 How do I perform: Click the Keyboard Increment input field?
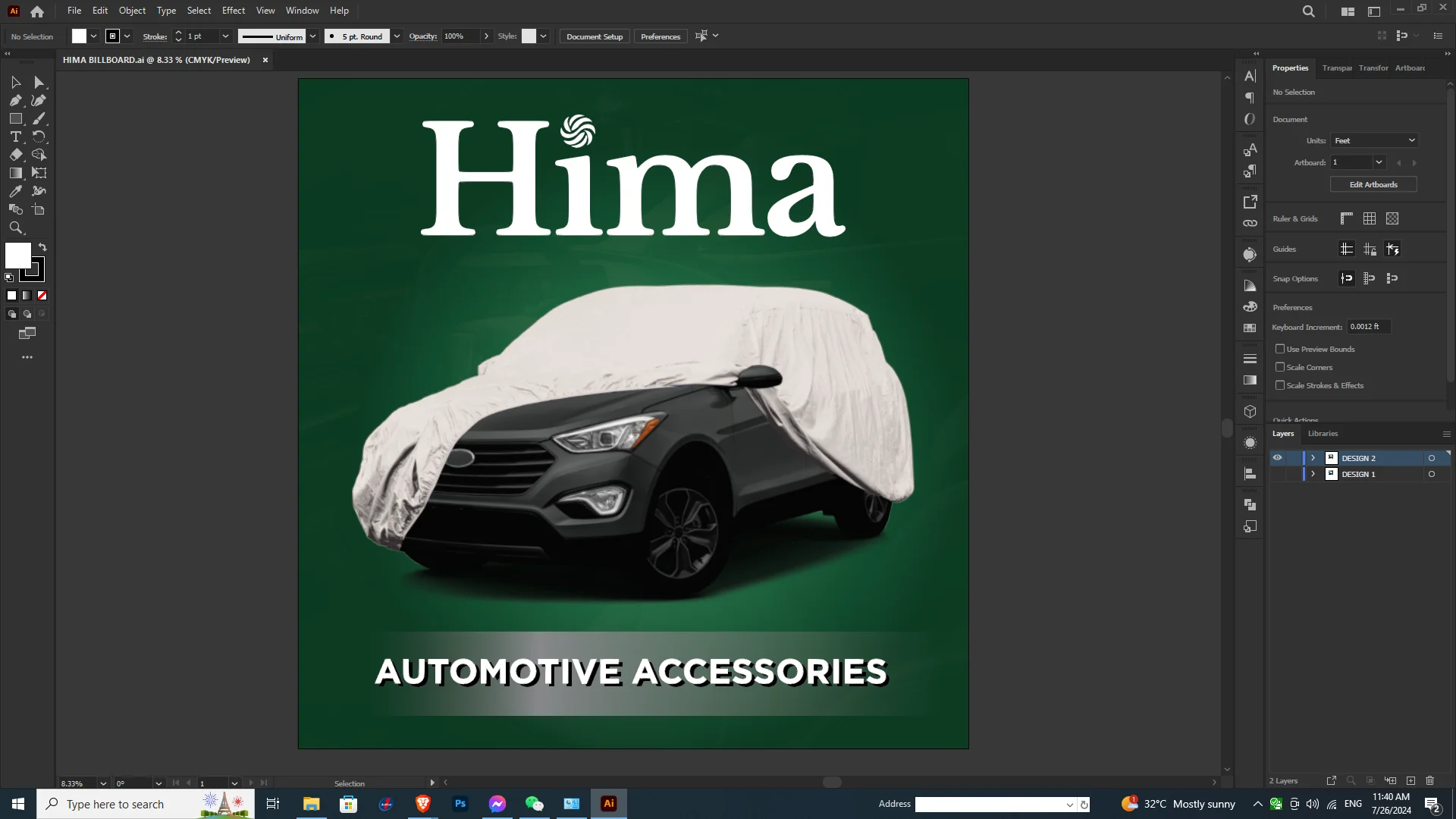(1369, 327)
